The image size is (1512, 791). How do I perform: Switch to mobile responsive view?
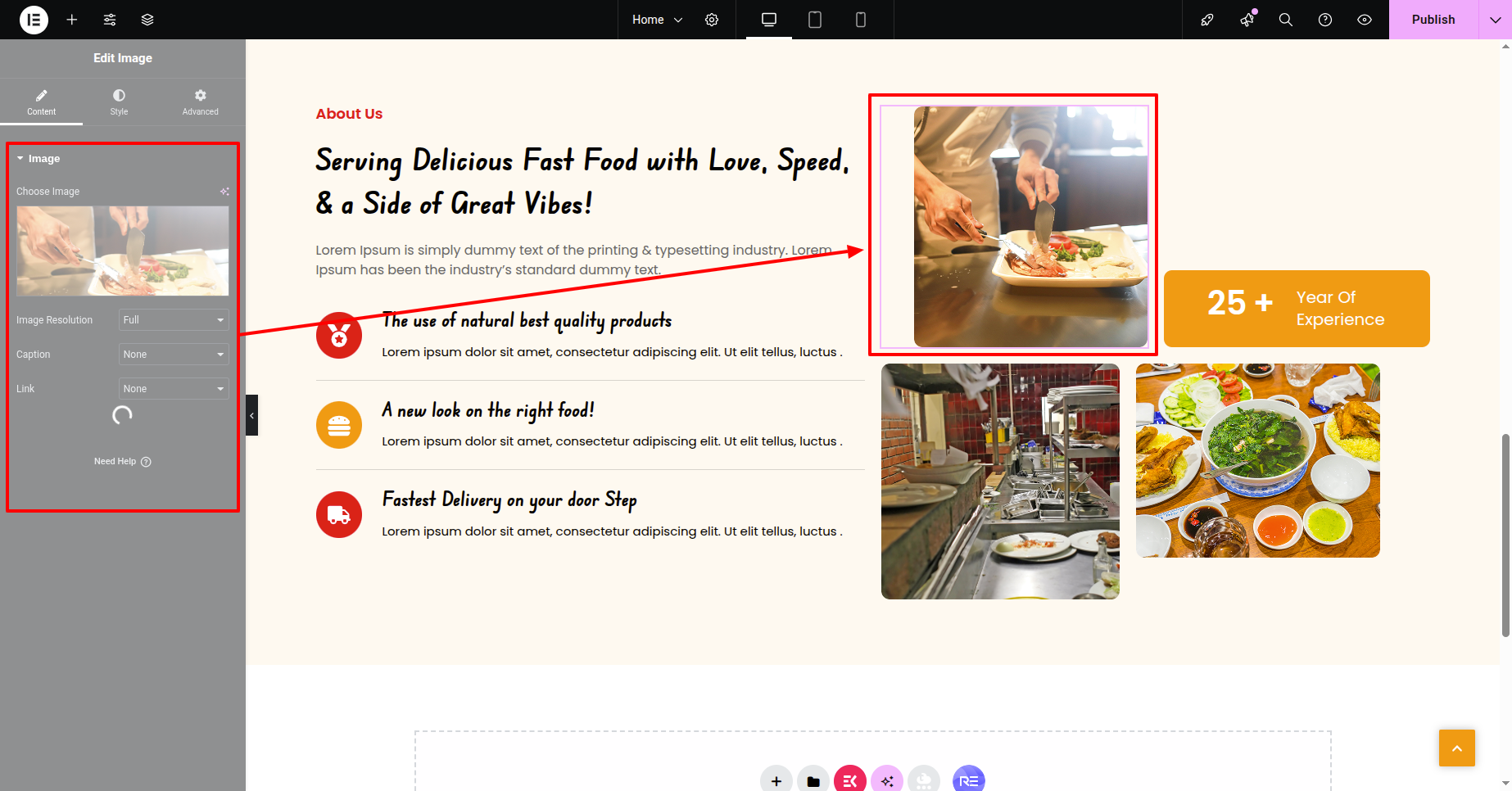coord(861,20)
